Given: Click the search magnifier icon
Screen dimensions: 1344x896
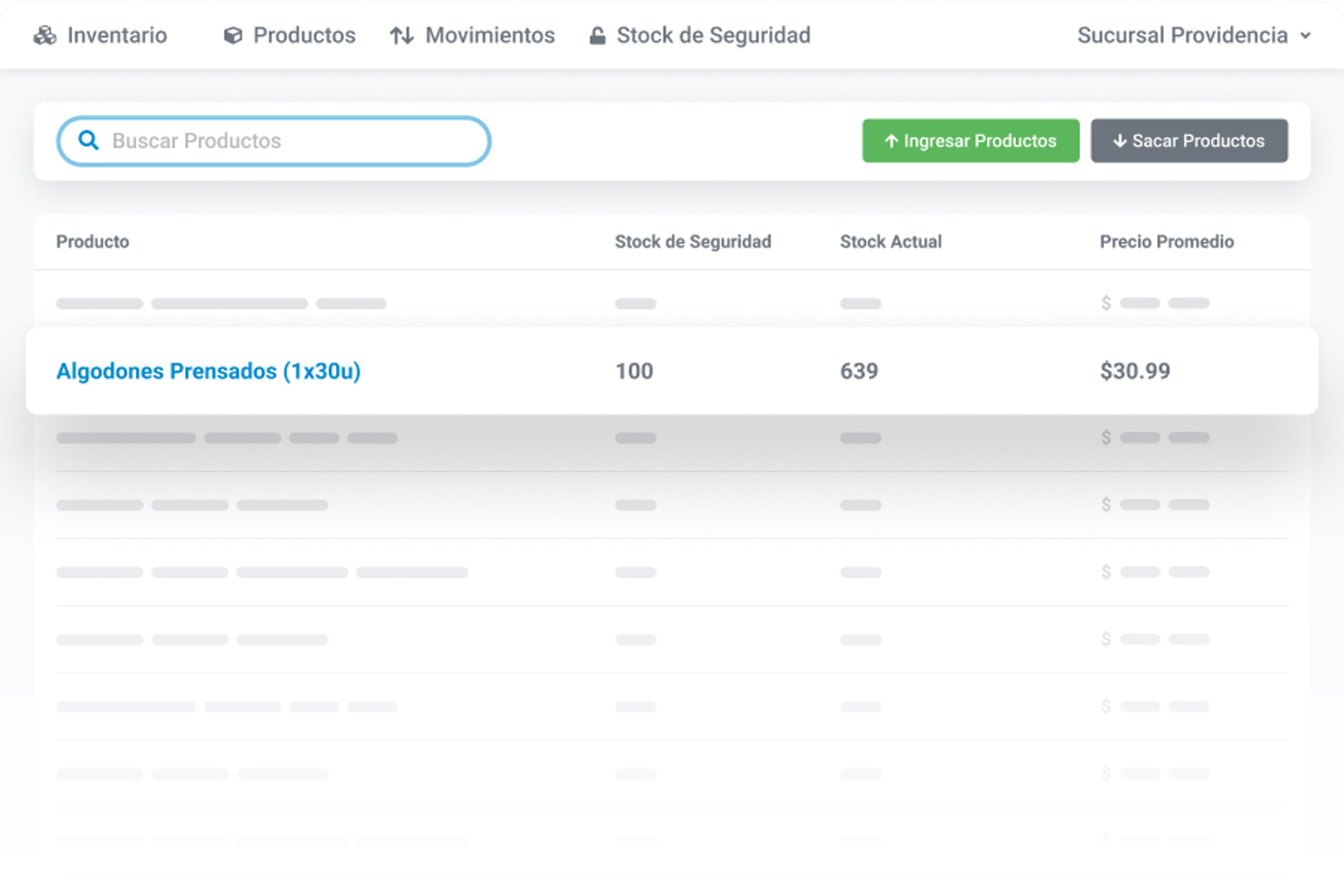Looking at the screenshot, I should [89, 140].
